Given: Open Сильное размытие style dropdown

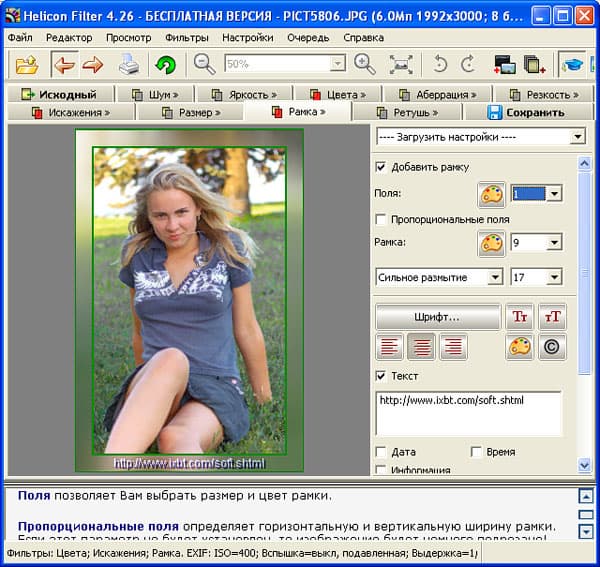Looking at the screenshot, I should [x=495, y=277].
